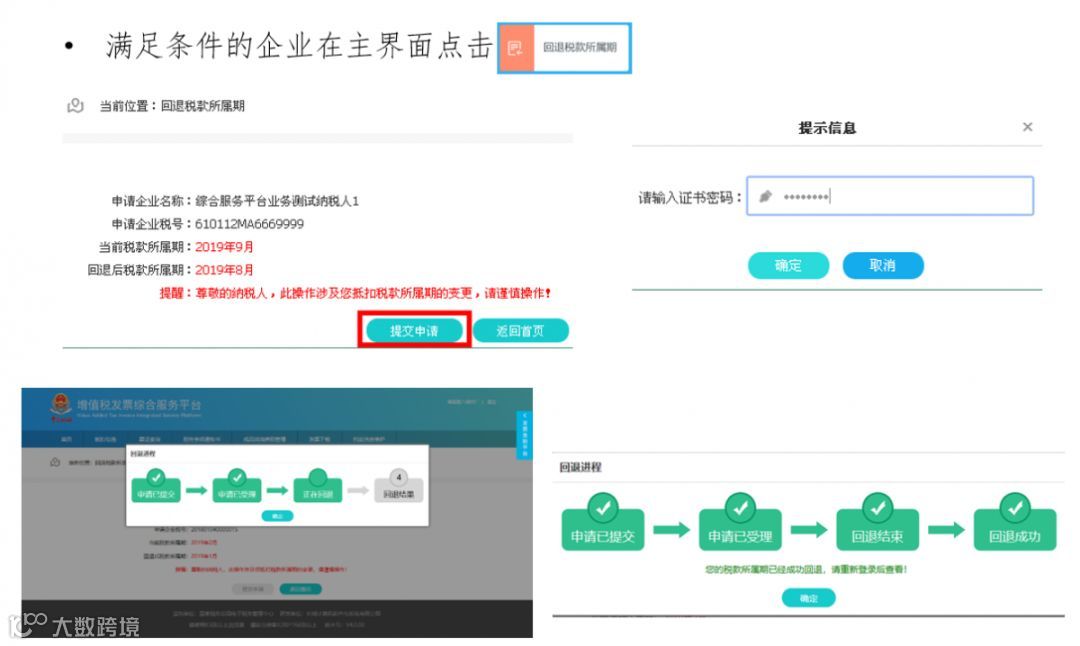Click the red 提醒 warning message
The width and height of the screenshot is (1080, 646).
click(x=355, y=293)
